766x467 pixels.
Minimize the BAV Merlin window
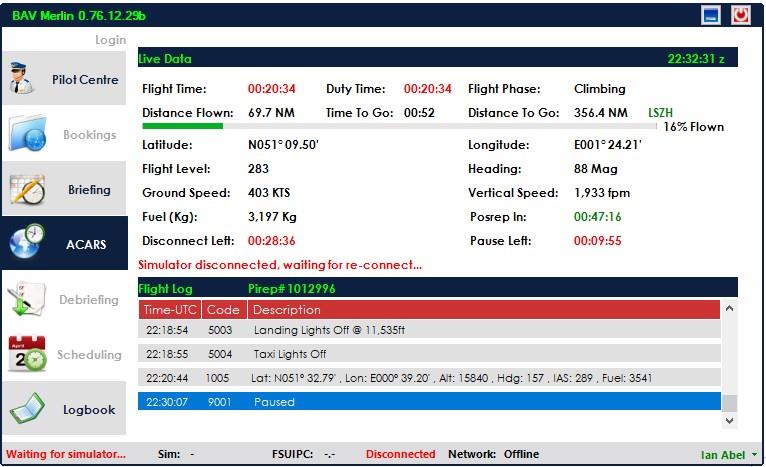pos(711,15)
